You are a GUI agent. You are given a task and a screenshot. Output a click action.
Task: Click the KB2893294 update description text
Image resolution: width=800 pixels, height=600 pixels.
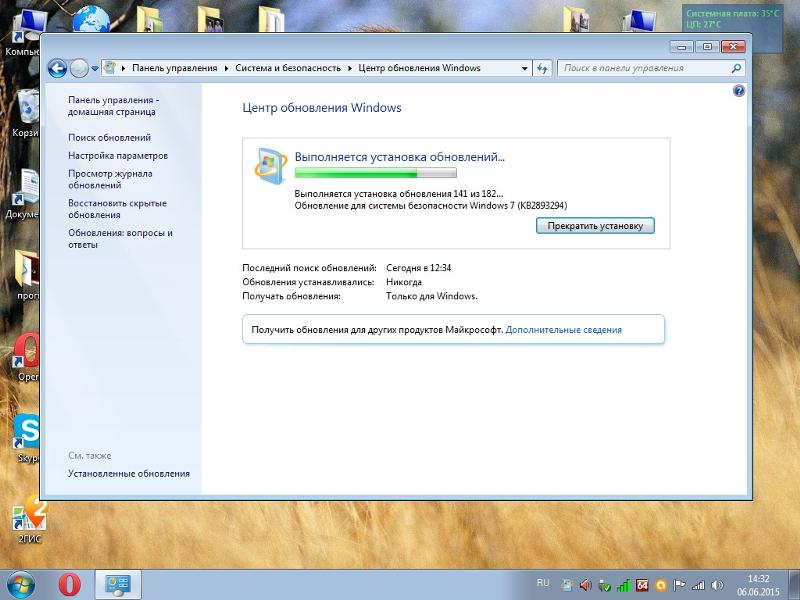click(x=431, y=206)
